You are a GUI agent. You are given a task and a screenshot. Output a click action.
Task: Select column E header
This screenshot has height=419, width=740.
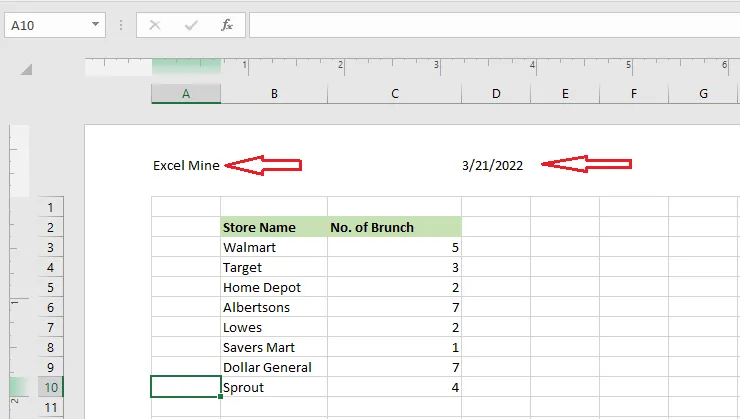tap(565, 94)
